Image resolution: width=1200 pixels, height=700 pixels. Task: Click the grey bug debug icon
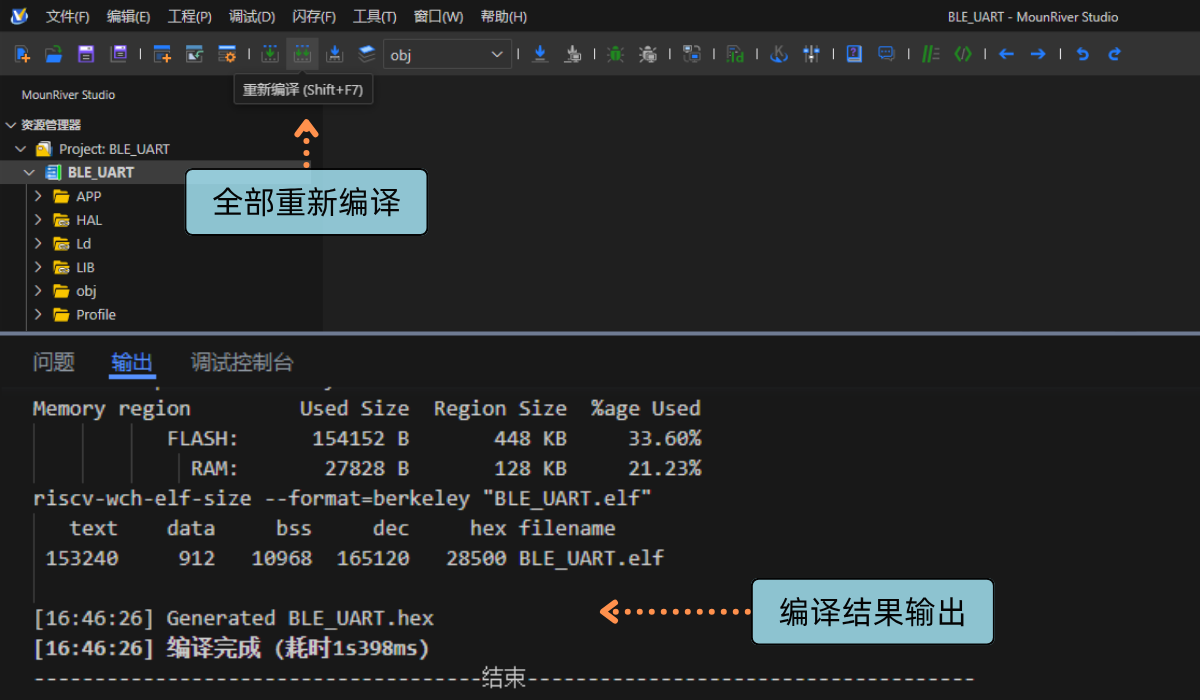pyautogui.click(x=648, y=54)
